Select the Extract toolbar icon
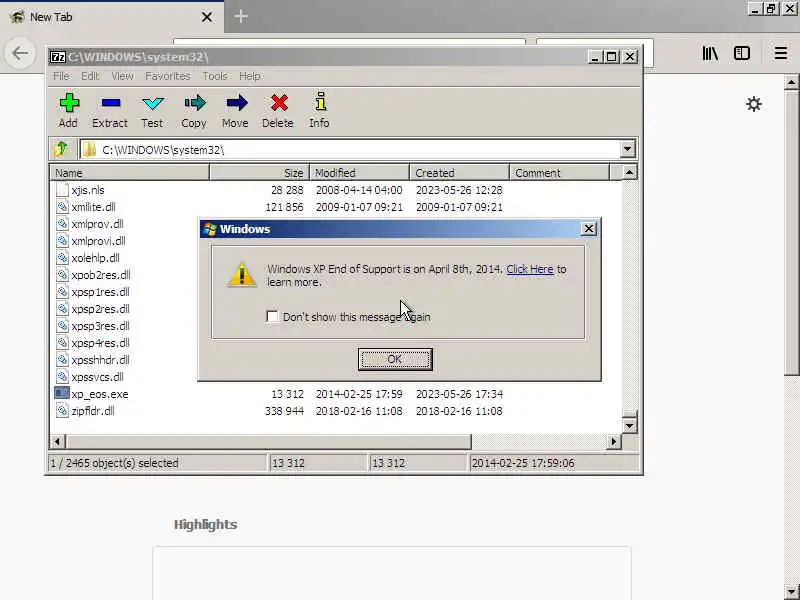Viewport: 800px width, 600px height. [111, 103]
